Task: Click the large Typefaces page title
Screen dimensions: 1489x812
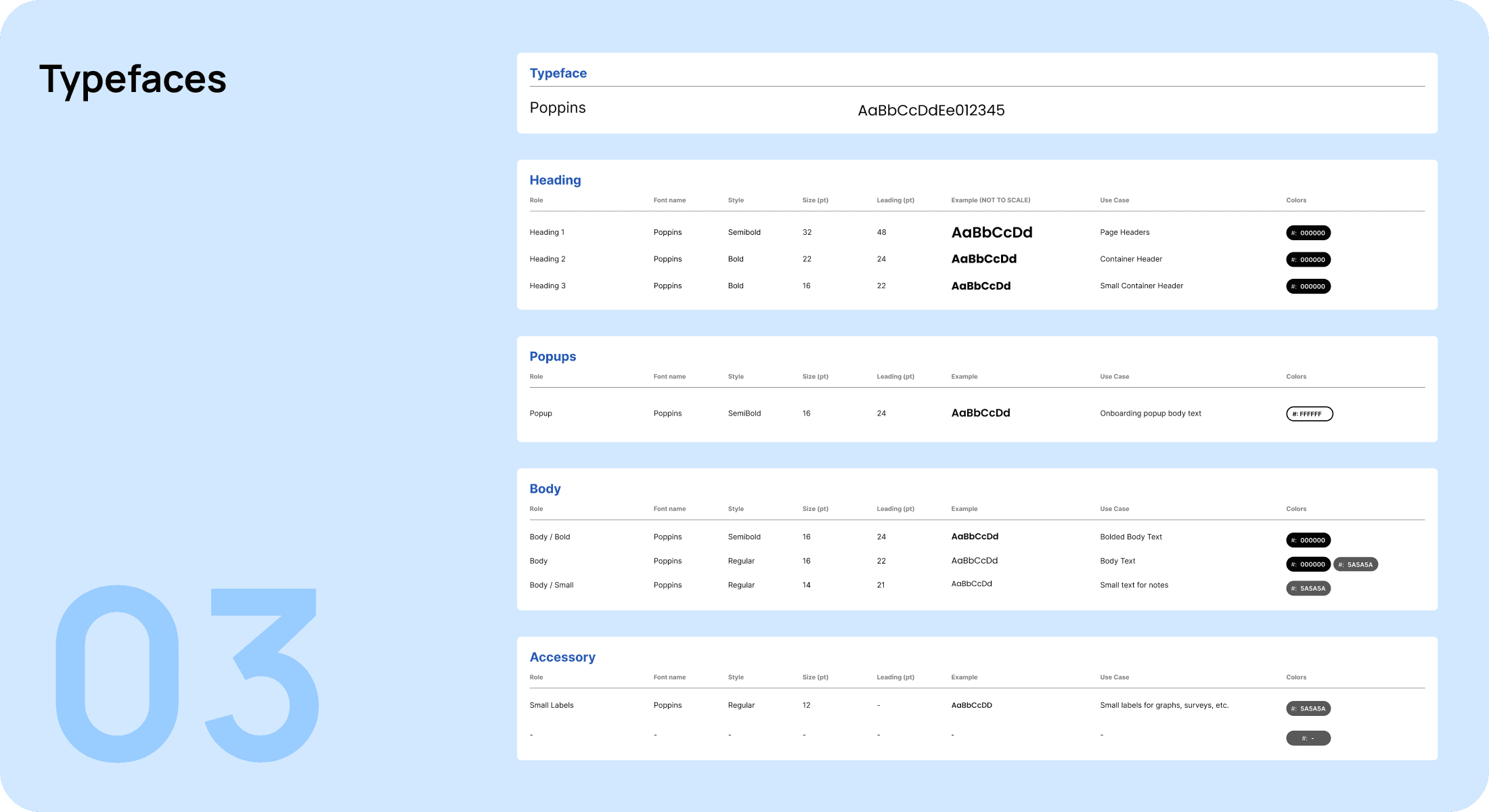Action: click(133, 79)
